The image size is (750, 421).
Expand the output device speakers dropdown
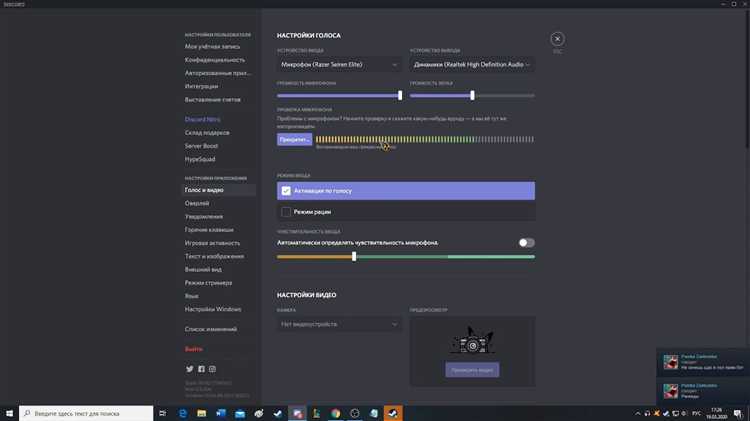pos(472,64)
